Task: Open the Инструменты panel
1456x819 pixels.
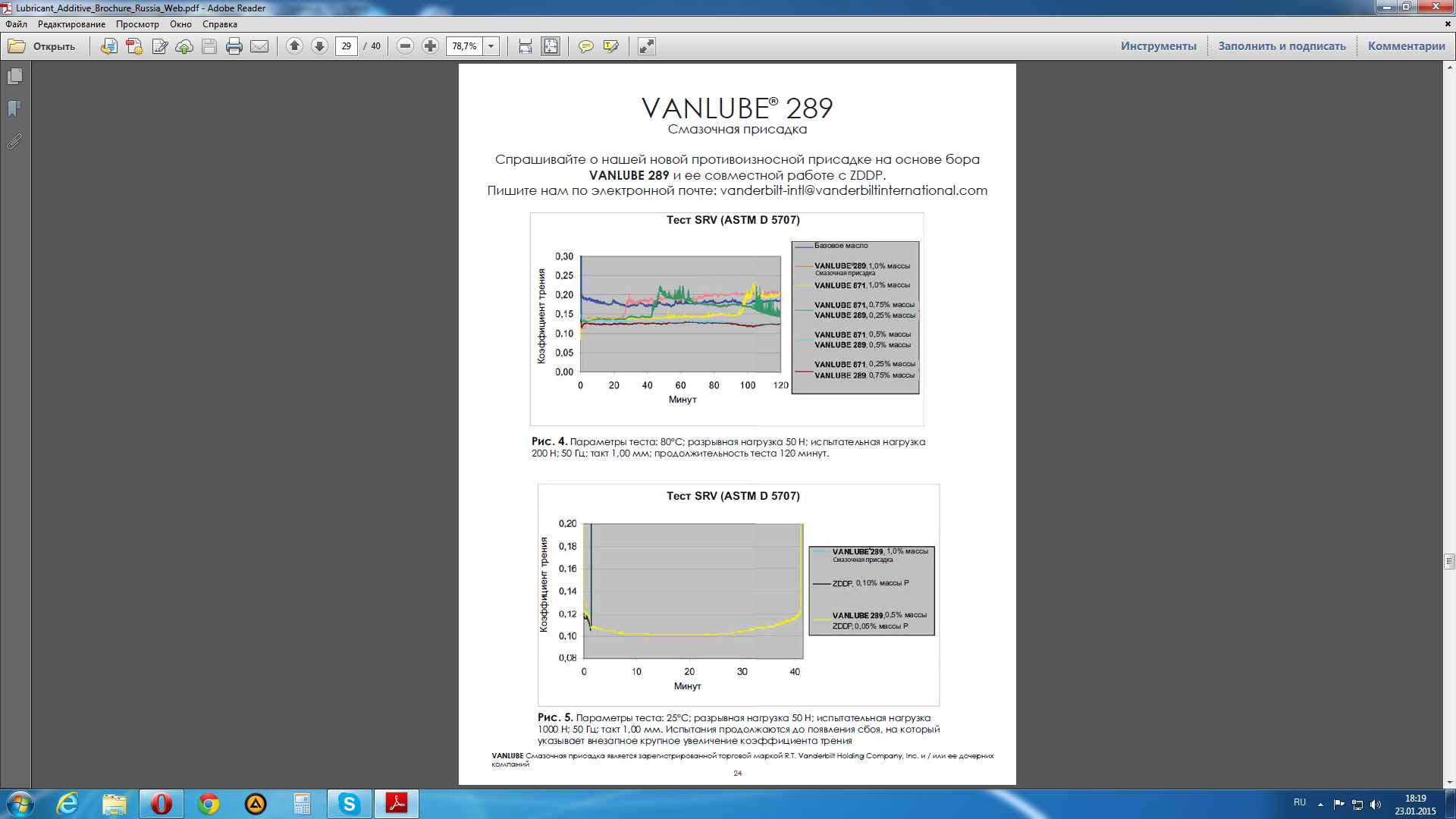Action: pos(1158,46)
